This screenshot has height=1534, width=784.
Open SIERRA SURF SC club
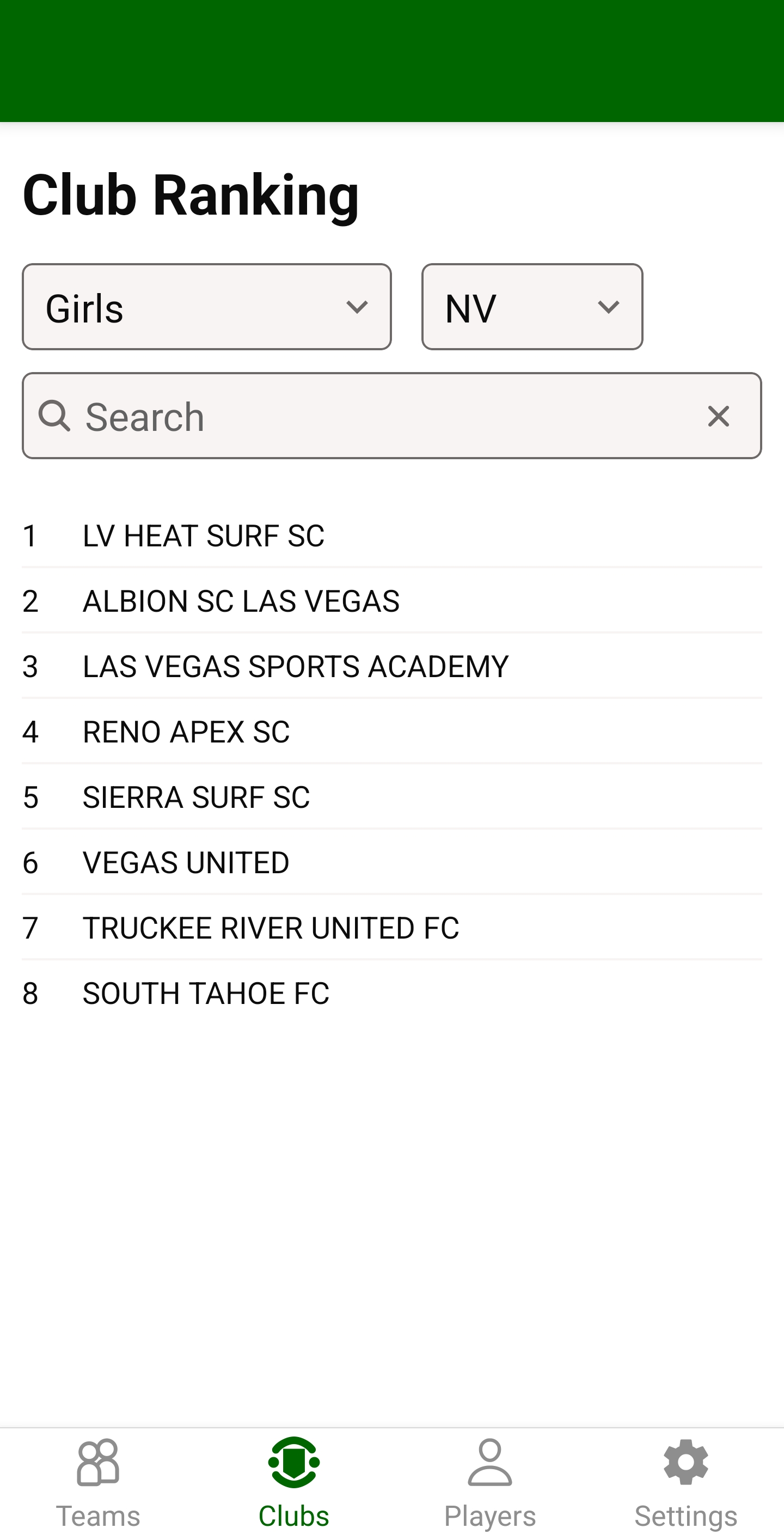pyautogui.click(x=197, y=798)
